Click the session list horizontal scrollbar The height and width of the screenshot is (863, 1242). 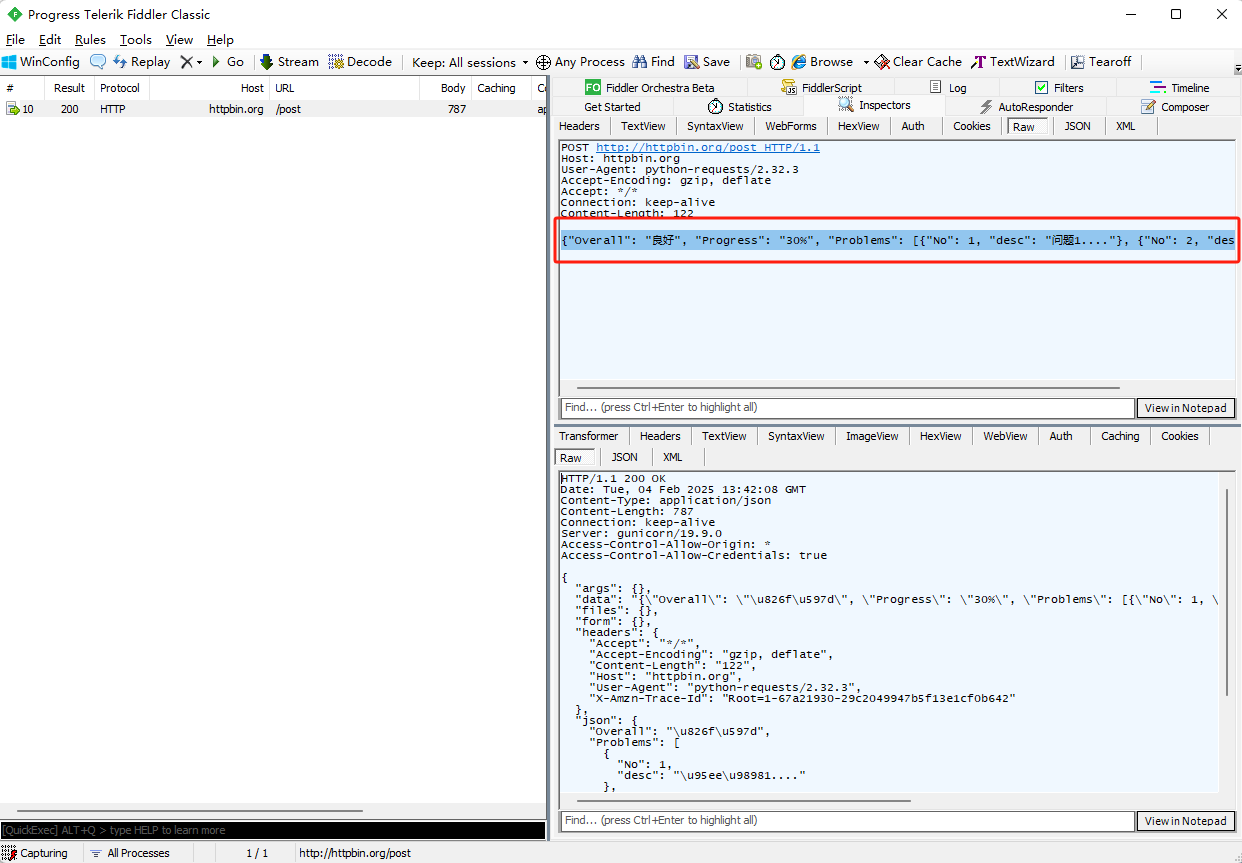(190, 811)
